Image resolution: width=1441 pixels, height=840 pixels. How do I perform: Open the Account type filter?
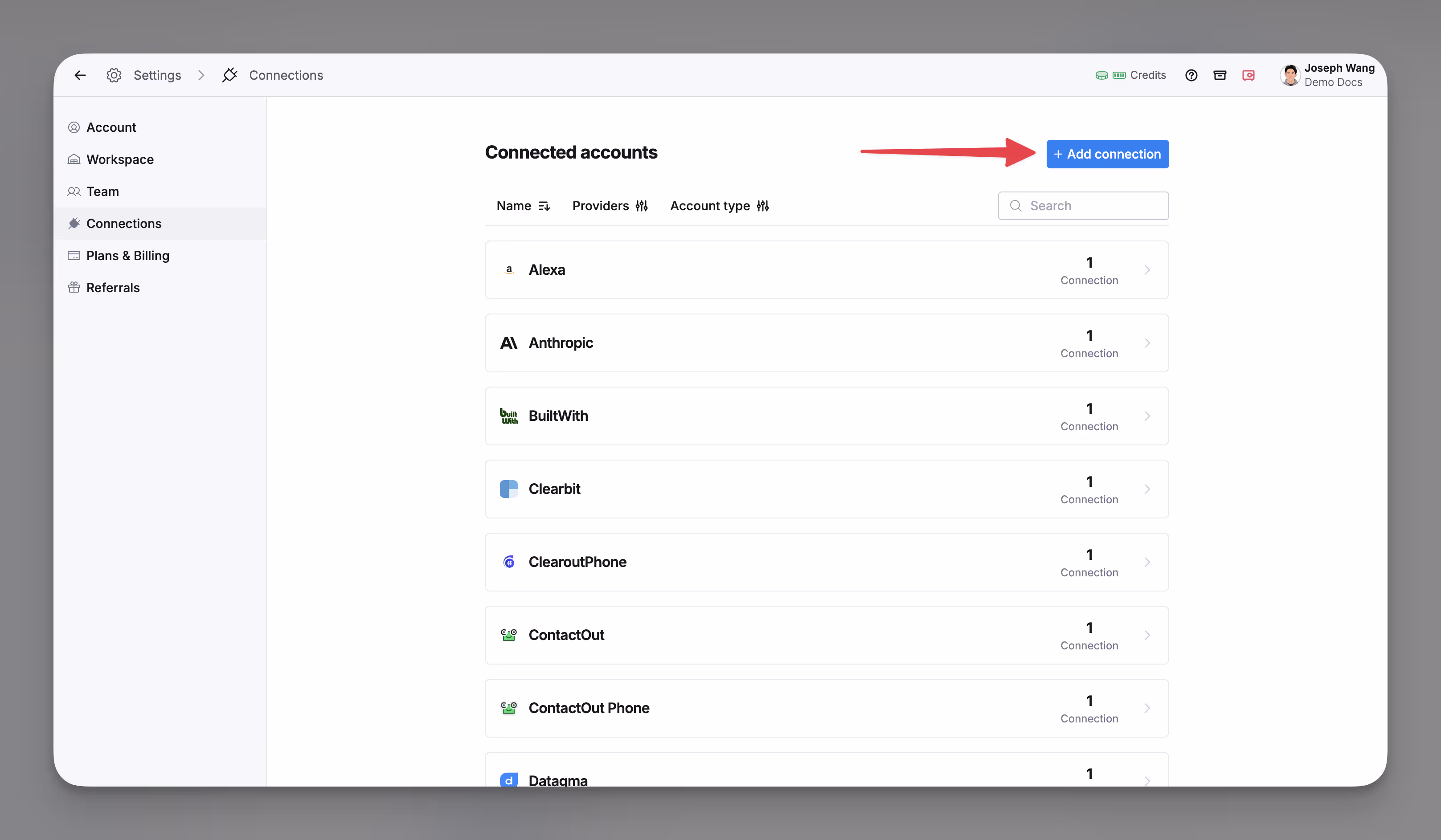tap(719, 206)
